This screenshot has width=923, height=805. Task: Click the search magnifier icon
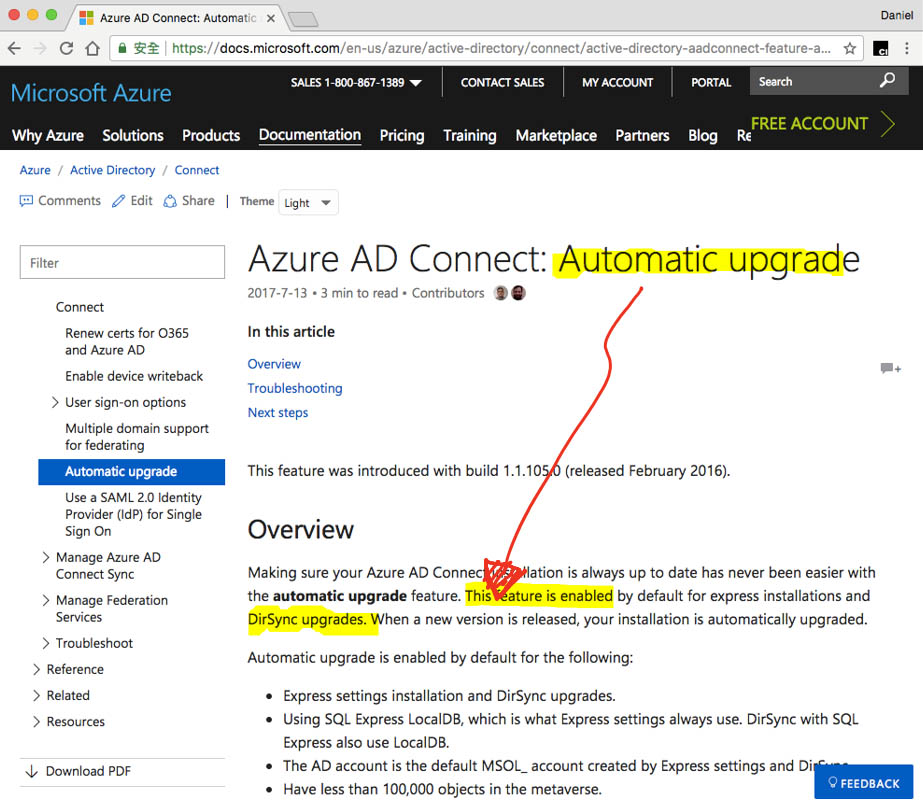point(887,81)
